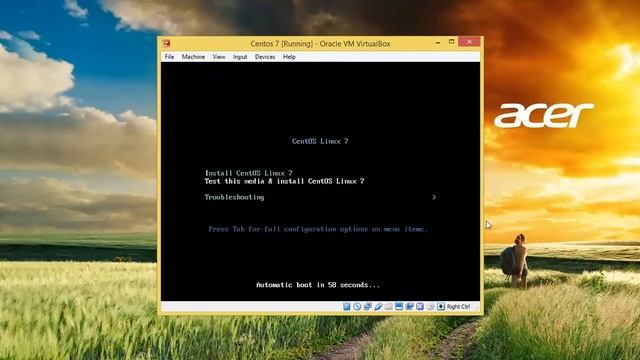The height and width of the screenshot is (360, 640).
Task: Close the VirtualBox VM window
Action: [469, 42]
